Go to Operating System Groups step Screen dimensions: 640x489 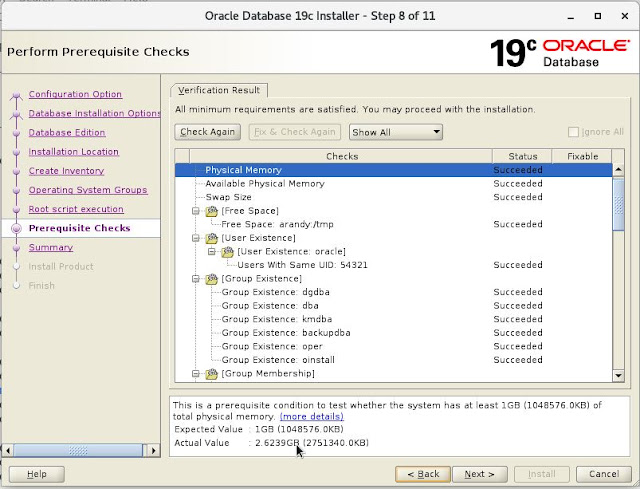tap(88, 190)
